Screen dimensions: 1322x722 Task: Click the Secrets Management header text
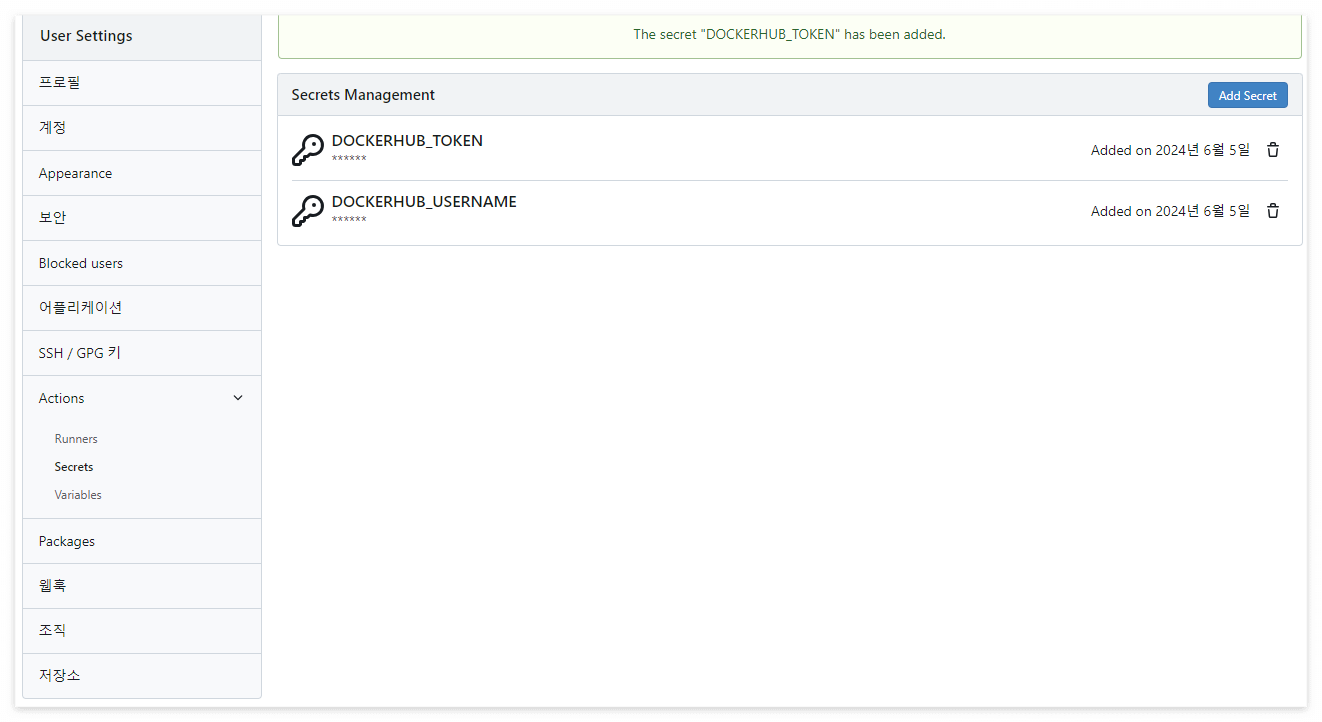[363, 95]
